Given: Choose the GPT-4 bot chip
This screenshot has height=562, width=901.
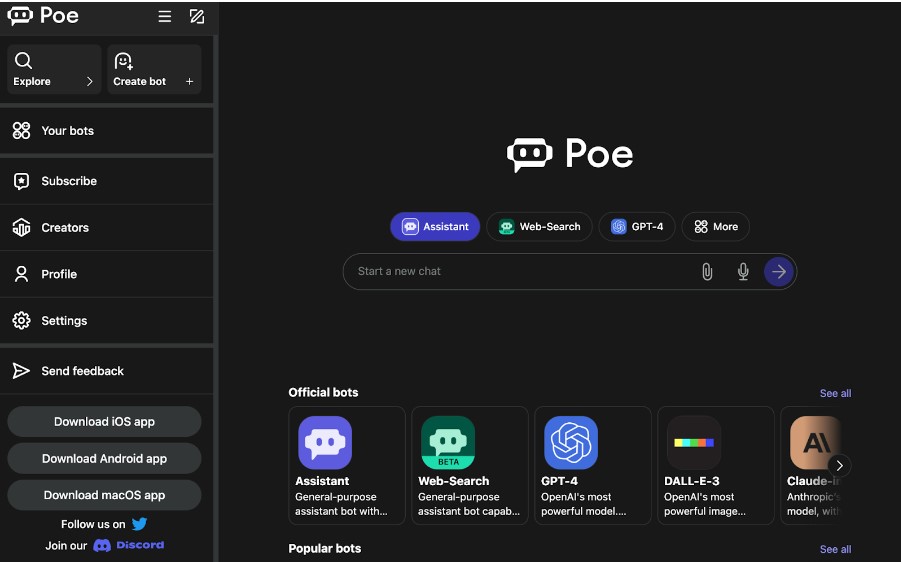Looking at the screenshot, I should [637, 227].
